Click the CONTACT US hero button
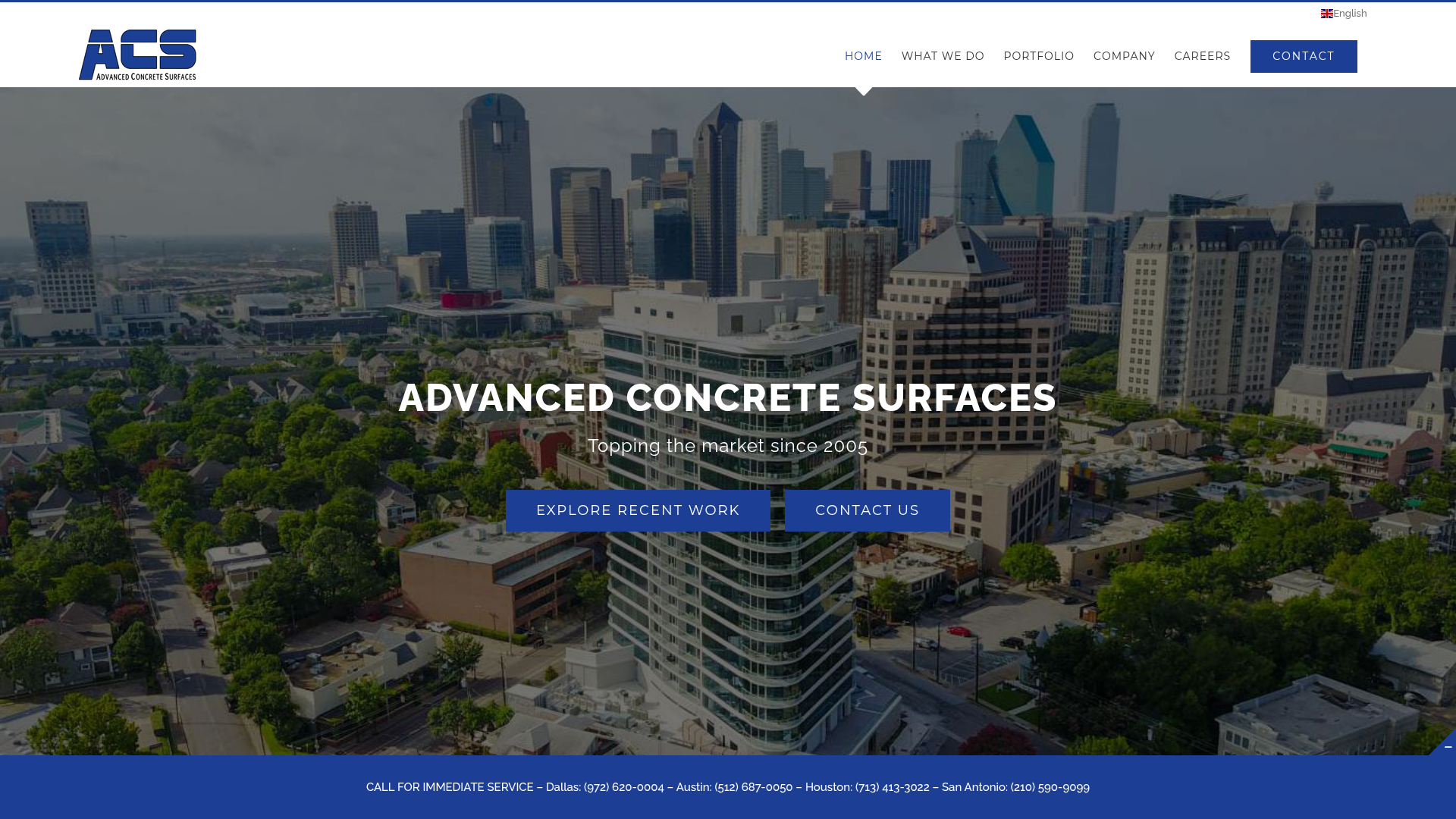1456x819 pixels. click(867, 510)
